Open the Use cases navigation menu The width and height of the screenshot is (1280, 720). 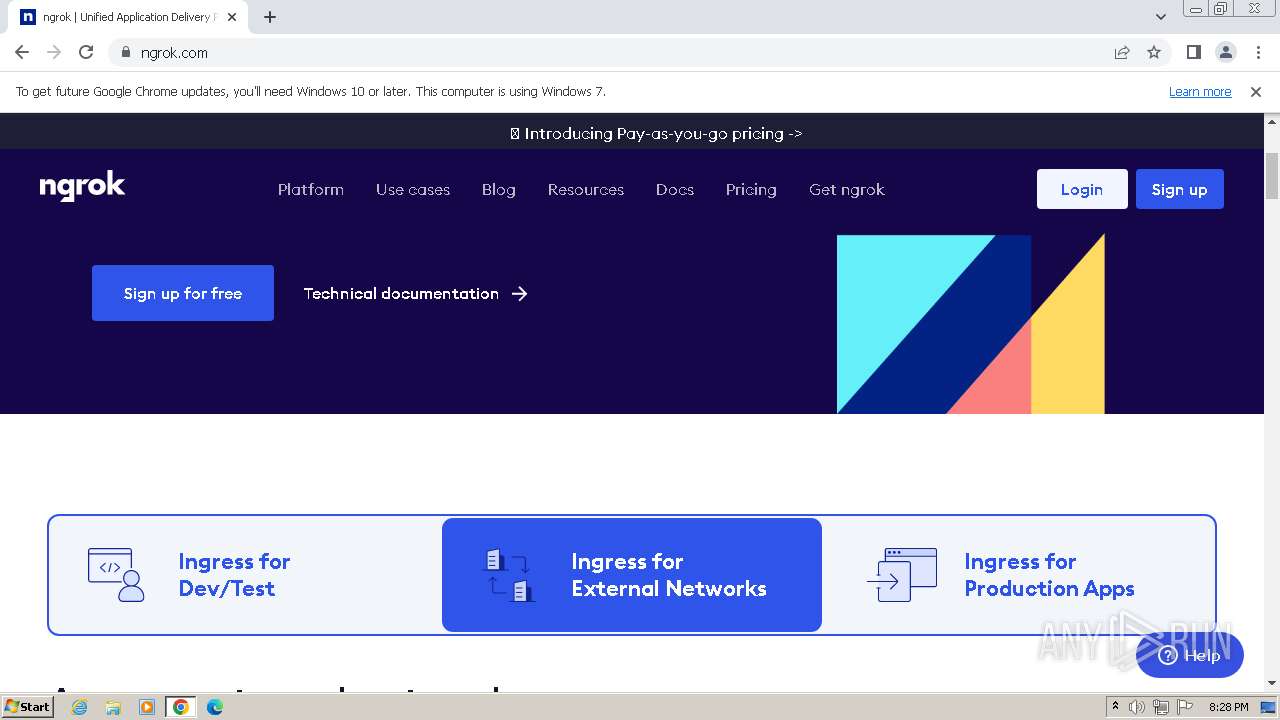pyautogui.click(x=413, y=189)
